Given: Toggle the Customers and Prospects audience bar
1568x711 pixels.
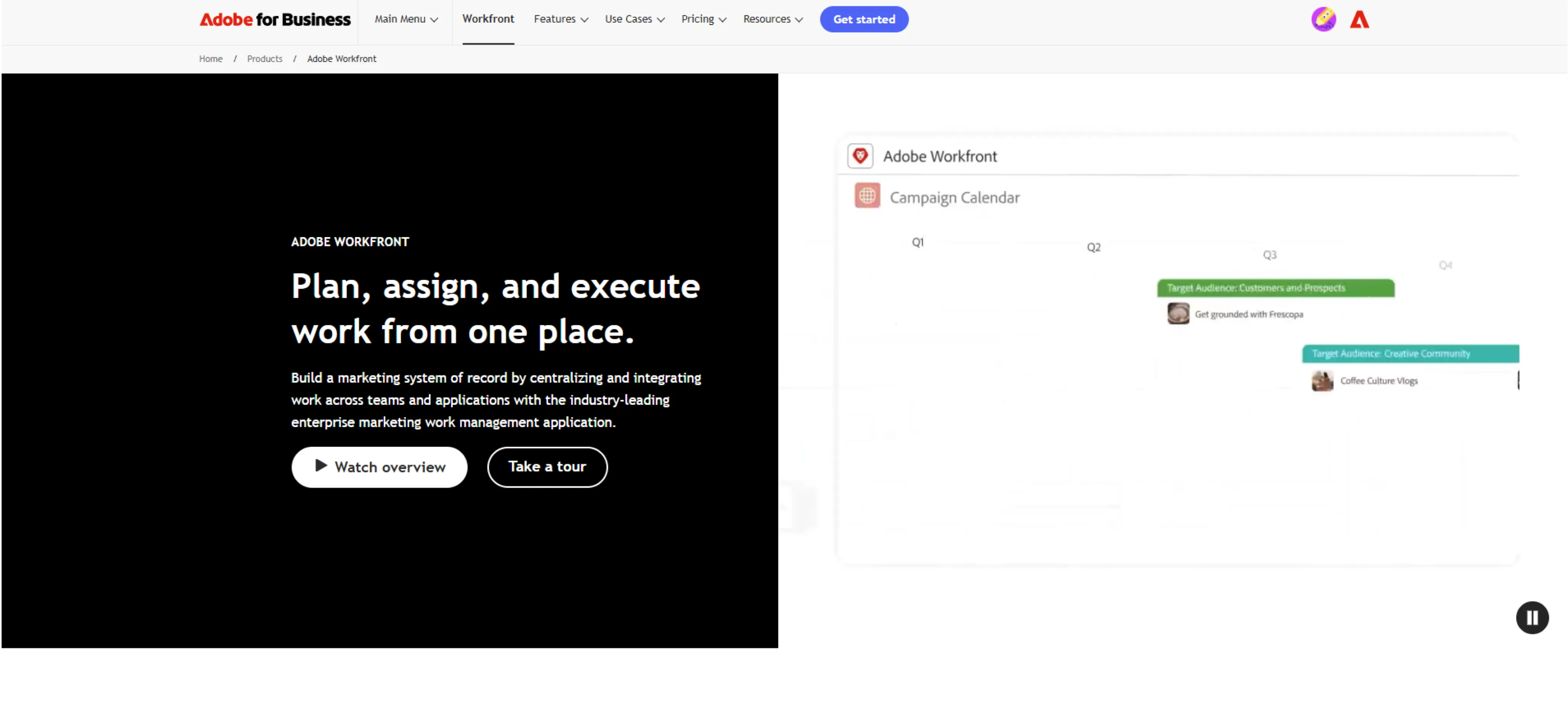Looking at the screenshot, I should pyautogui.click(x=1275, y=288).
